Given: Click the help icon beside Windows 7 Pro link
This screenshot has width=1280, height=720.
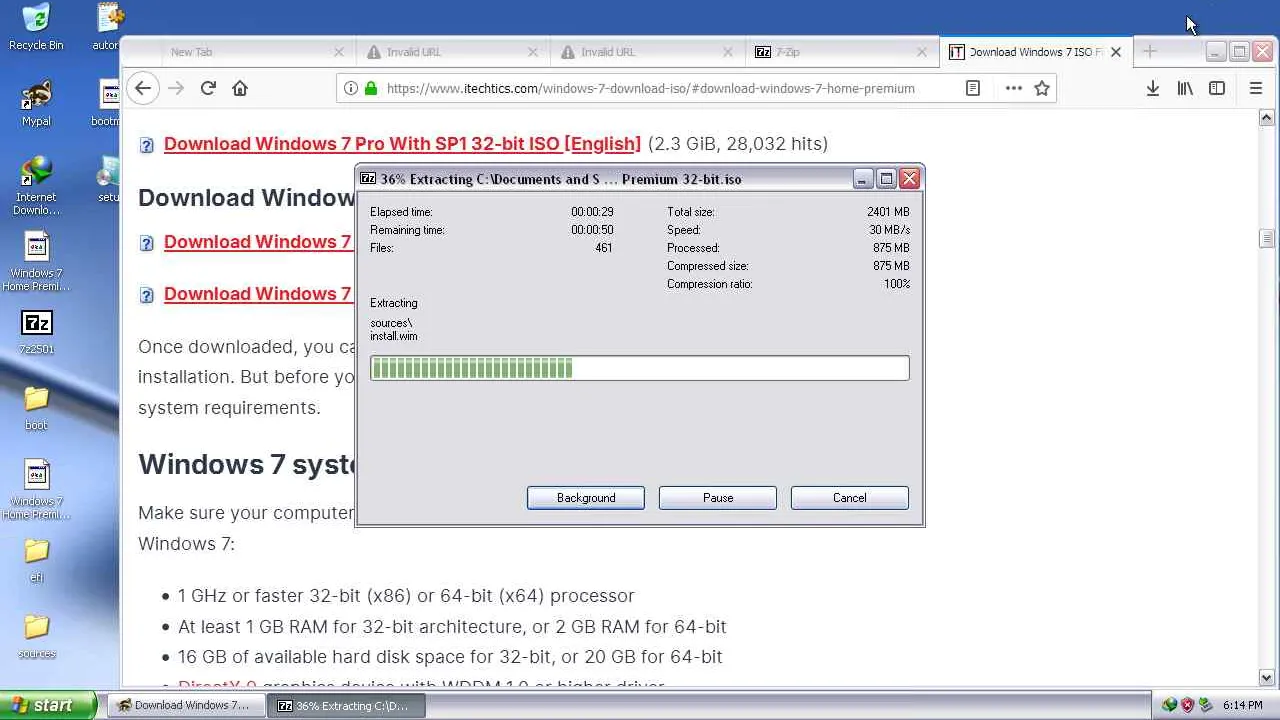Looking at the screenshot, I should (146, 145).
